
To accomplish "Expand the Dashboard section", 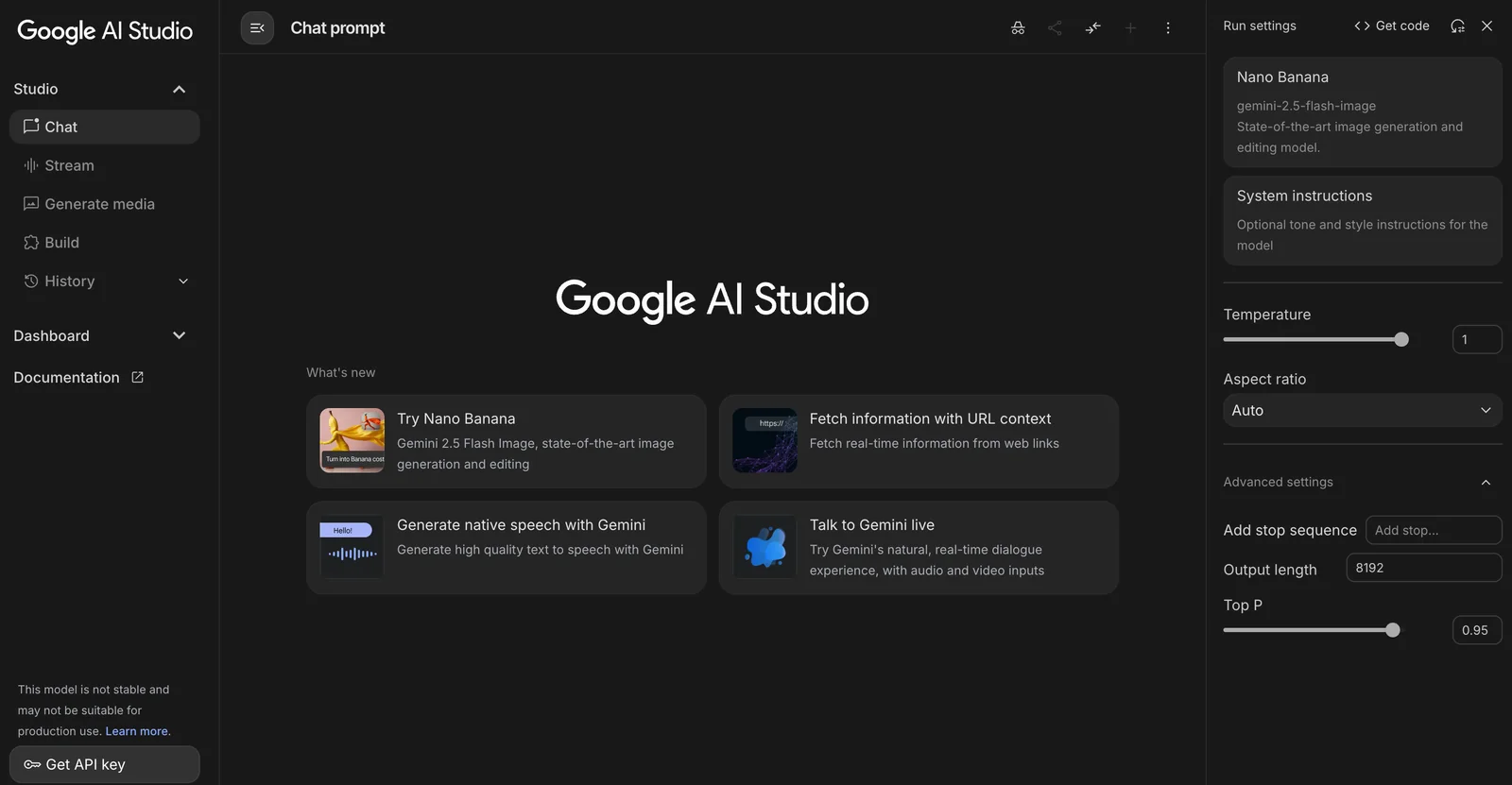I will [x=179, y=336].
